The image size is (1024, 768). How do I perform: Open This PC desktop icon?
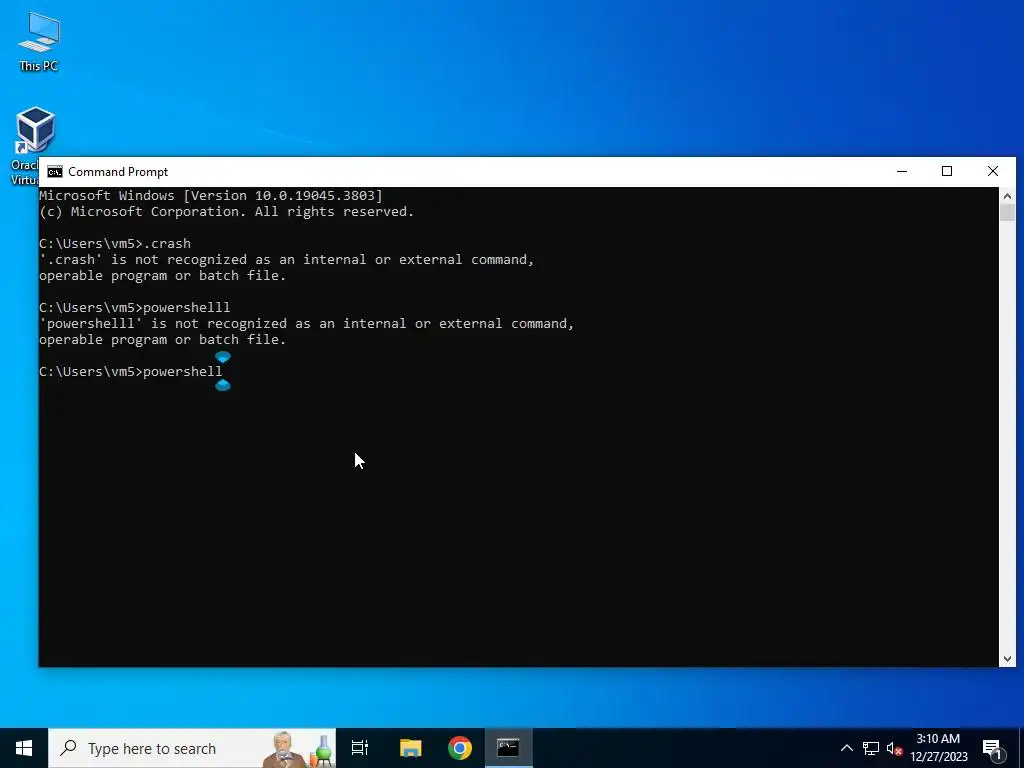(39, 40)
